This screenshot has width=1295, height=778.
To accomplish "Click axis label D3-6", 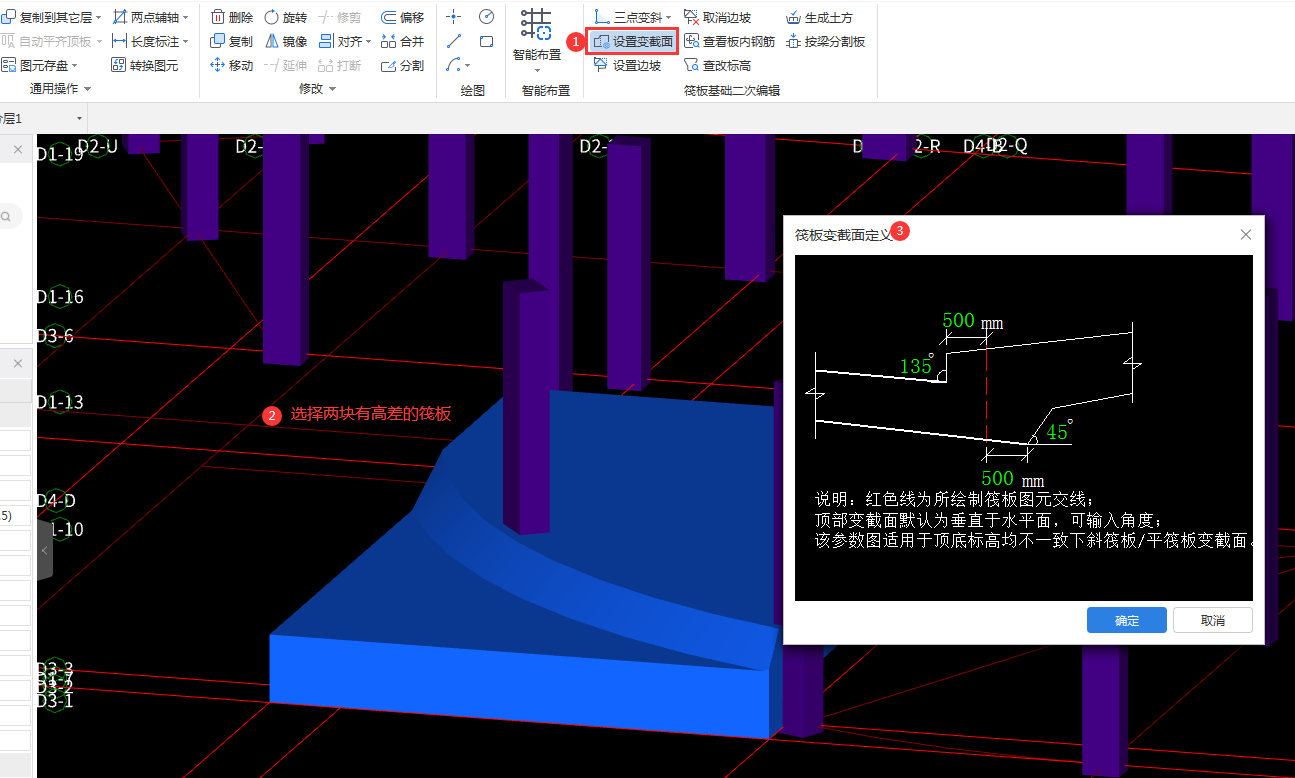I will pyautogui.click(x=55, y=336).
